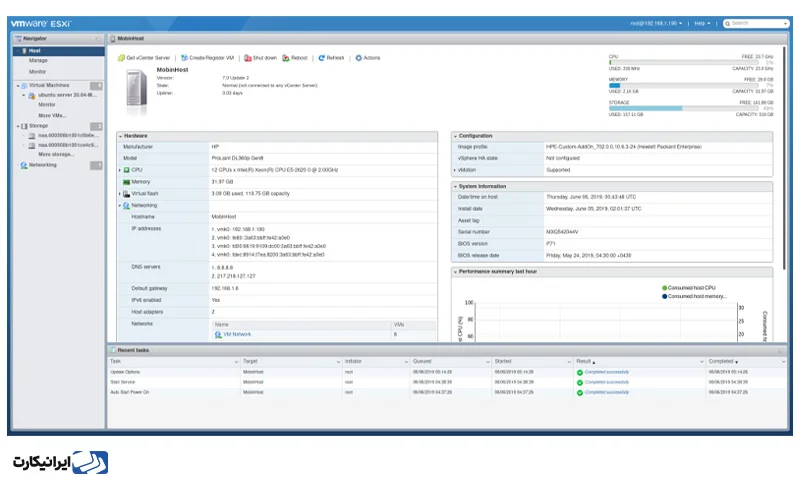Click the CPU usage bar
The height and width of the screenshot is (477, 800).
click(684, 63)
